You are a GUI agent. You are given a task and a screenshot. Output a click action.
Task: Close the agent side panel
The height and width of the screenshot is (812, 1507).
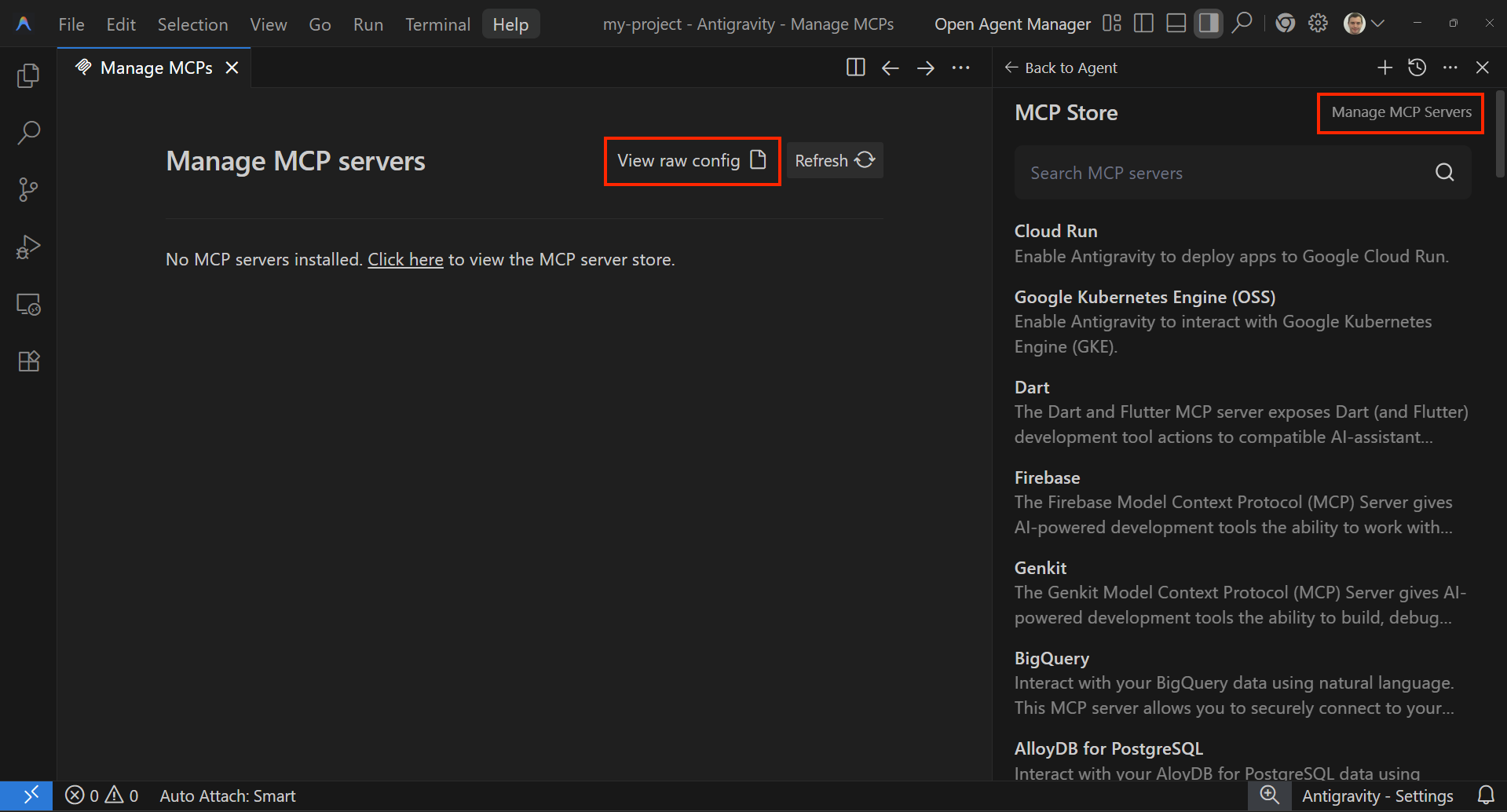[1482, 68]
